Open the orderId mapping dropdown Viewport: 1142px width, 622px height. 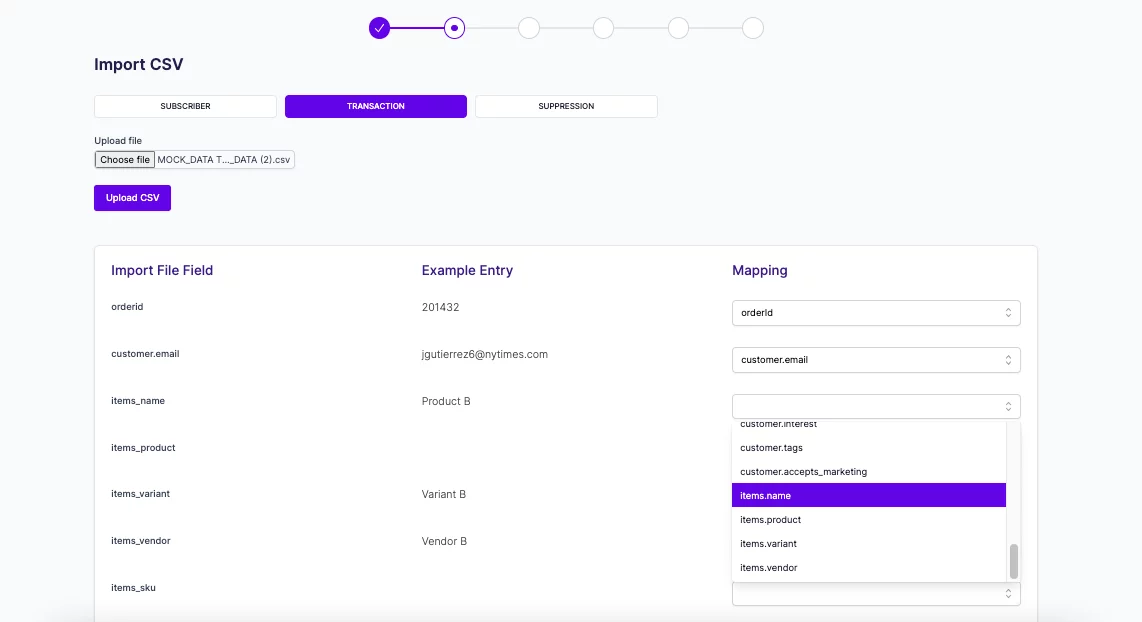pyautogui.click(x=875, y=312)
